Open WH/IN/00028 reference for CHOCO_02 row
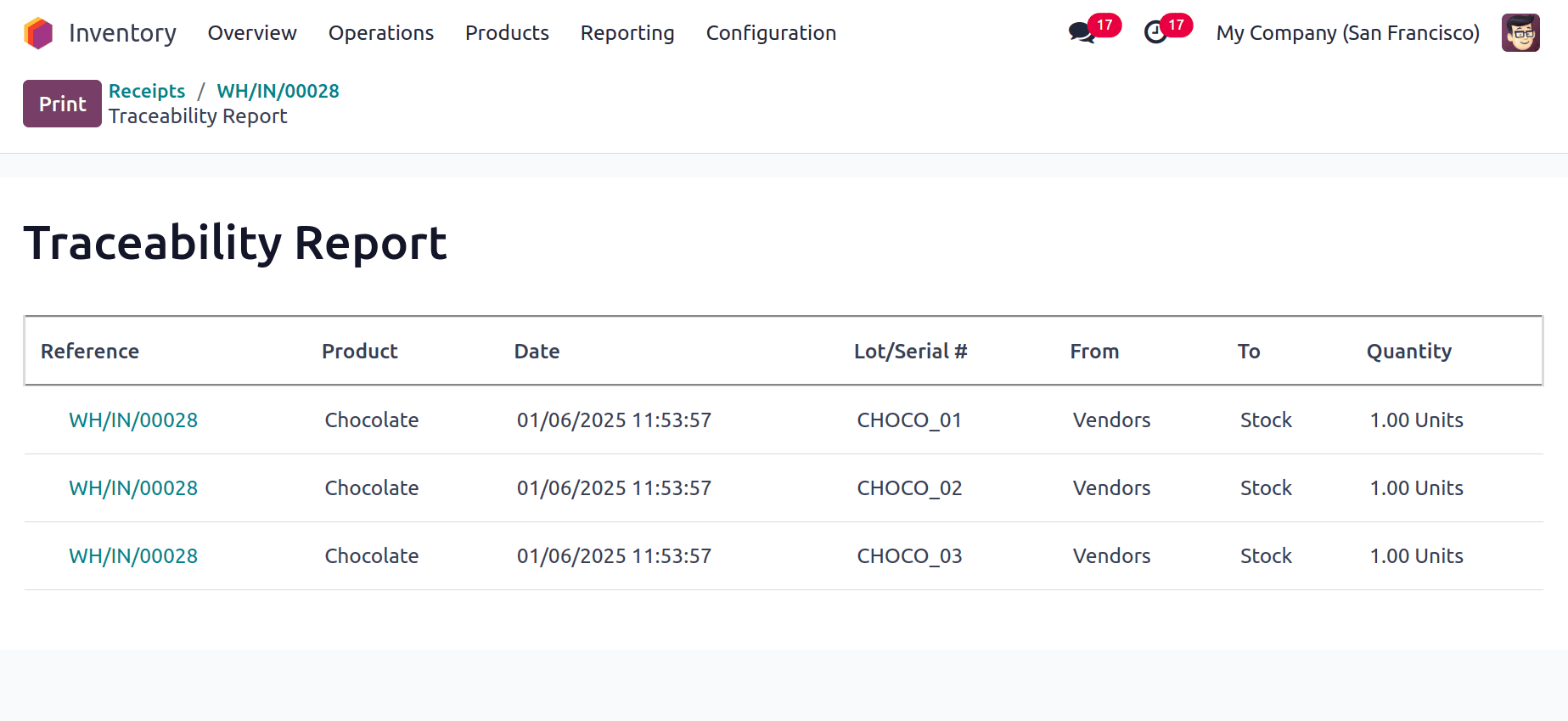The image size is (1568, 721). (x=133, y=488)
